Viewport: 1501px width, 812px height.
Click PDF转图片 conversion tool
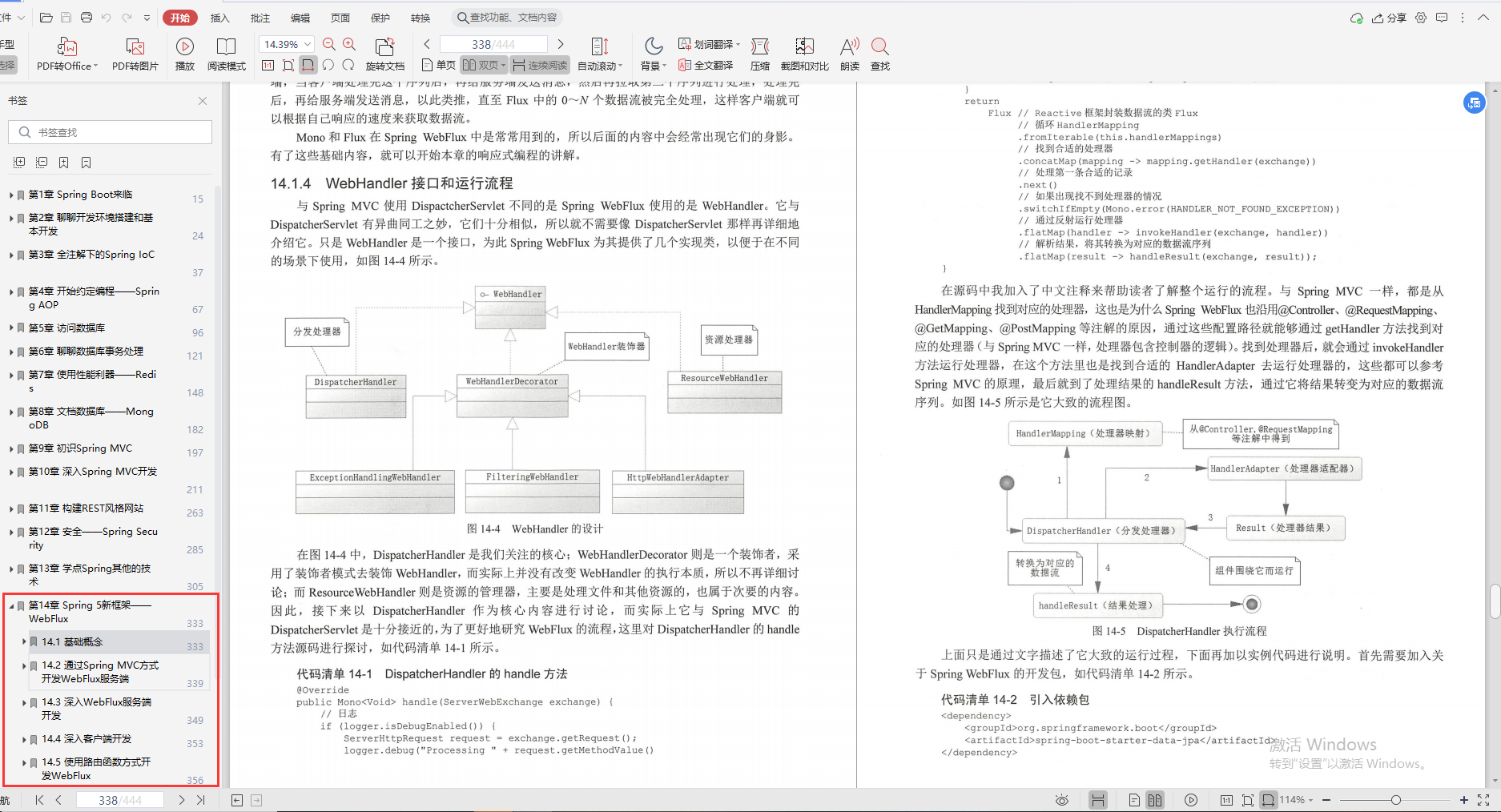tap(135, 54)
